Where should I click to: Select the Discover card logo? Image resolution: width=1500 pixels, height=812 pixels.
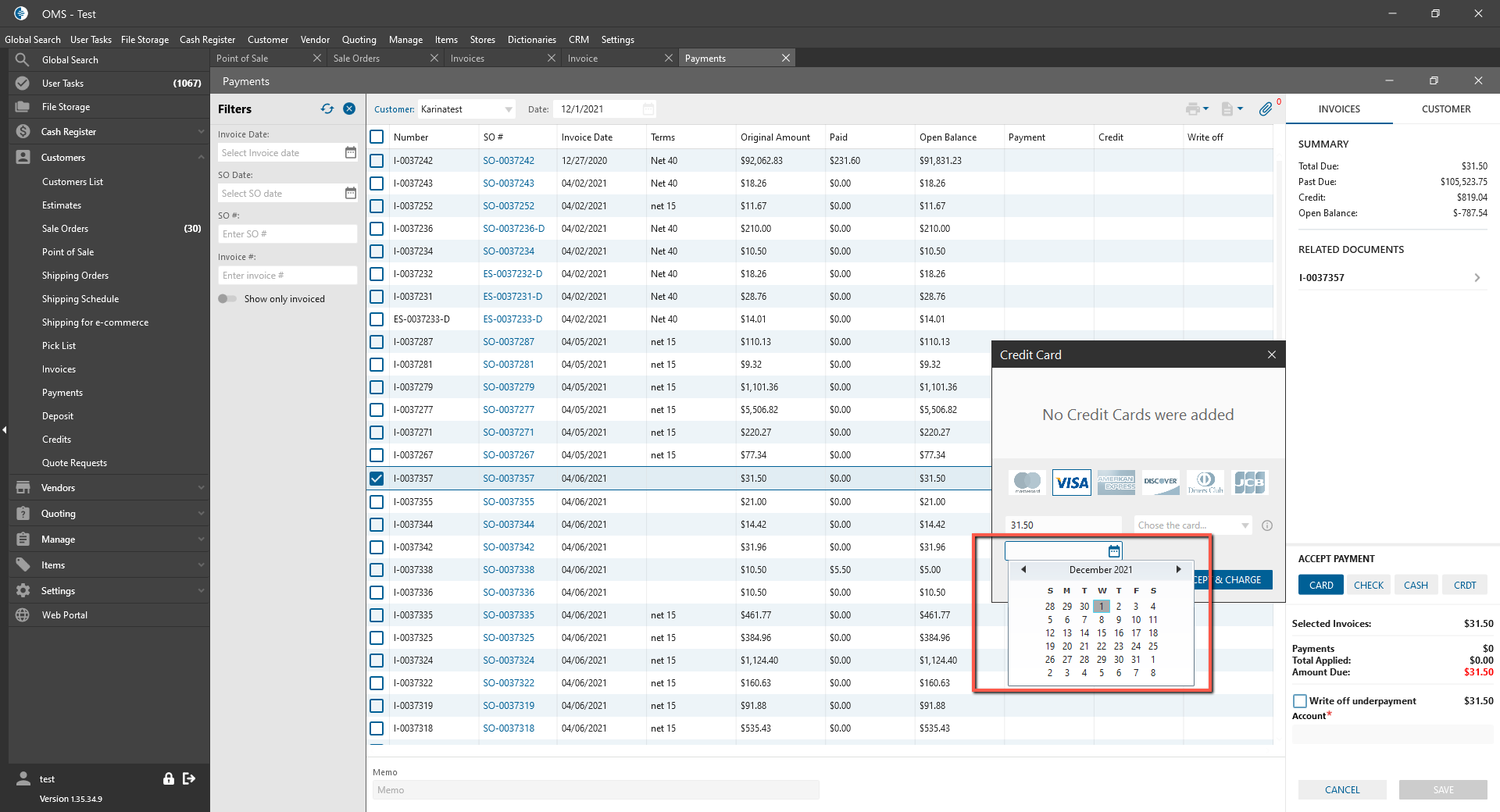pos(1161,483)
